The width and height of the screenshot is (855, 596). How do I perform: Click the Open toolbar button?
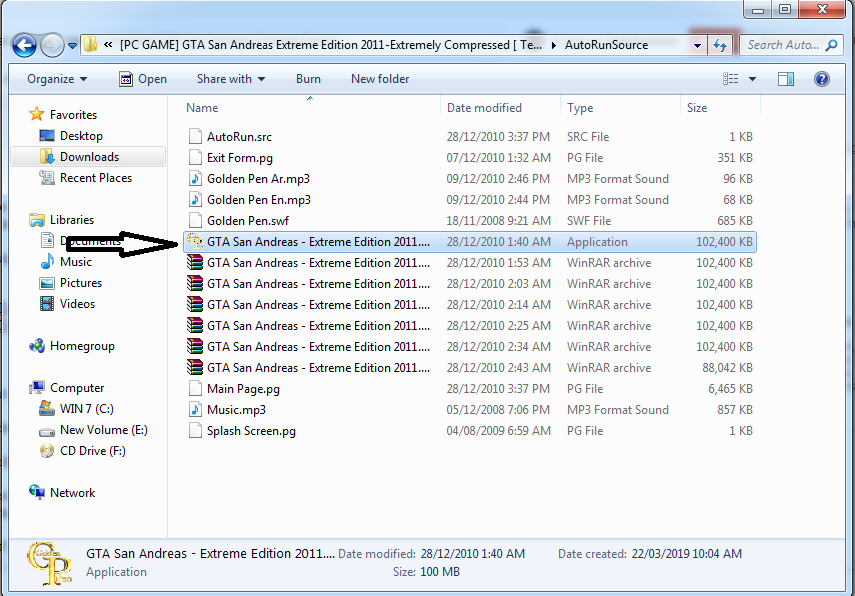coord(143,79)
